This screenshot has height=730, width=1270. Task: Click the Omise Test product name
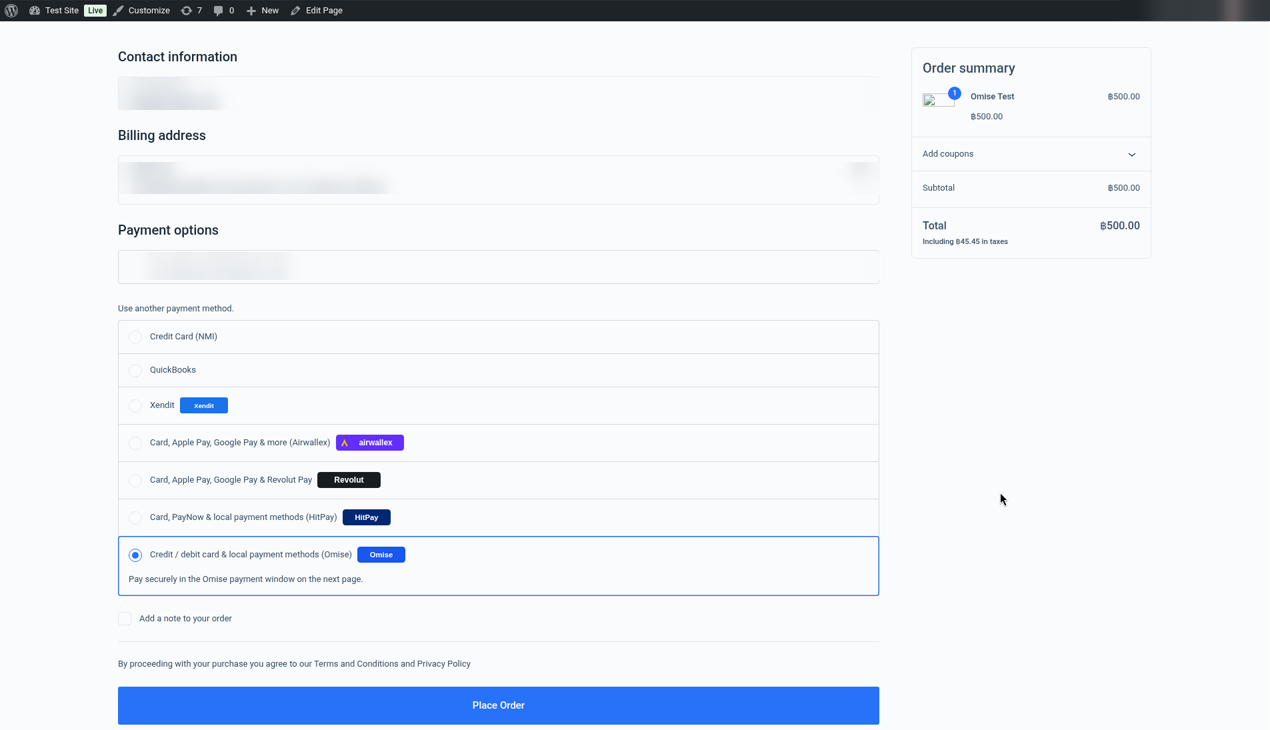pos(992,97)
